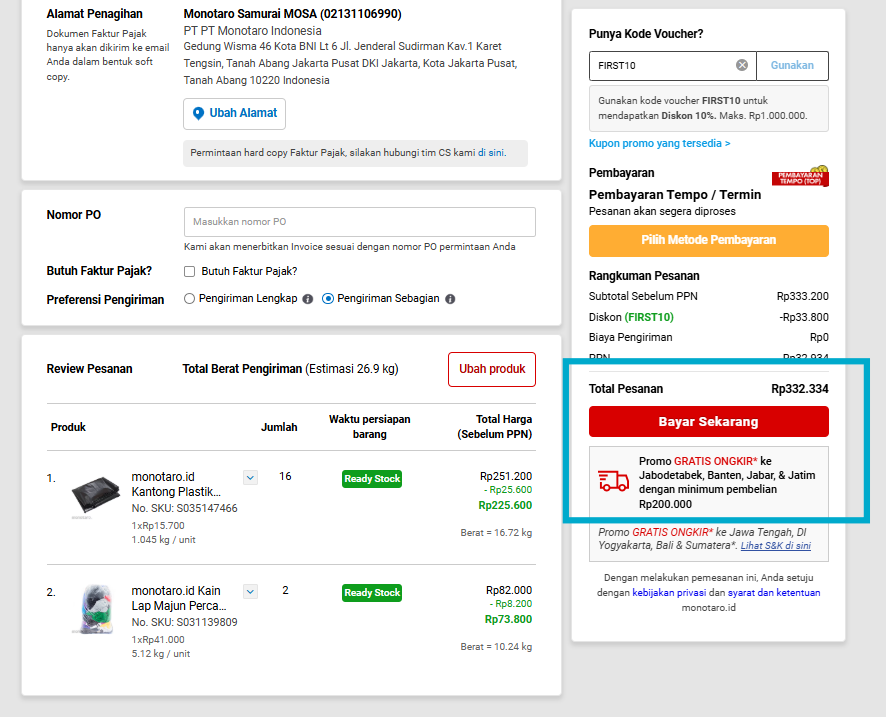Image resolution: width=886 pixels, height=717 pixels.
Task: Click the Pembayaran Tempo (TOP) badge icon
Action: 800,176
